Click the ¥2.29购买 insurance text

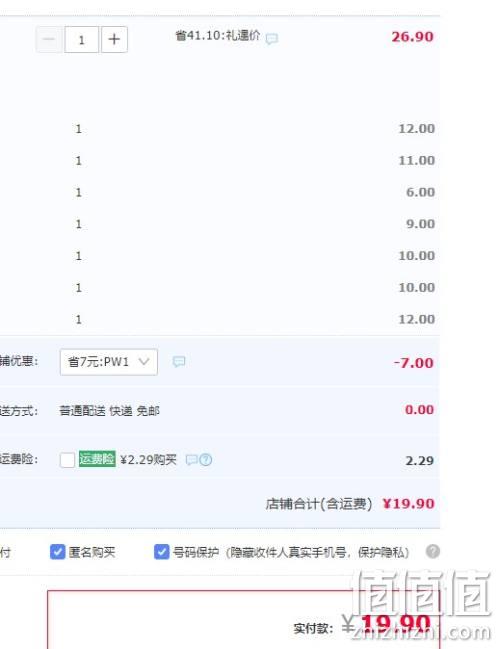(x=148, y=459)
